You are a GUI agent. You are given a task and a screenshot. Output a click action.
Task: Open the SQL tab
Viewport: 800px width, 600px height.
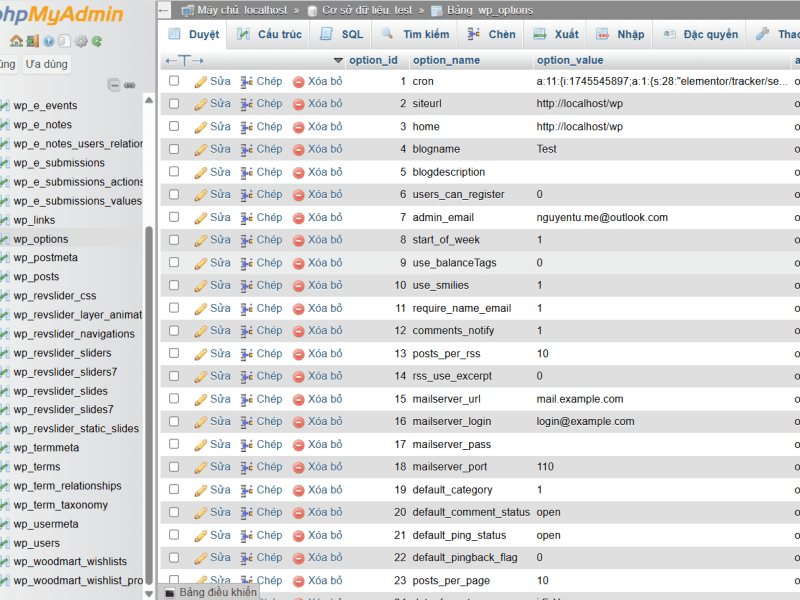pyautogui.click(x=341, y=34)
